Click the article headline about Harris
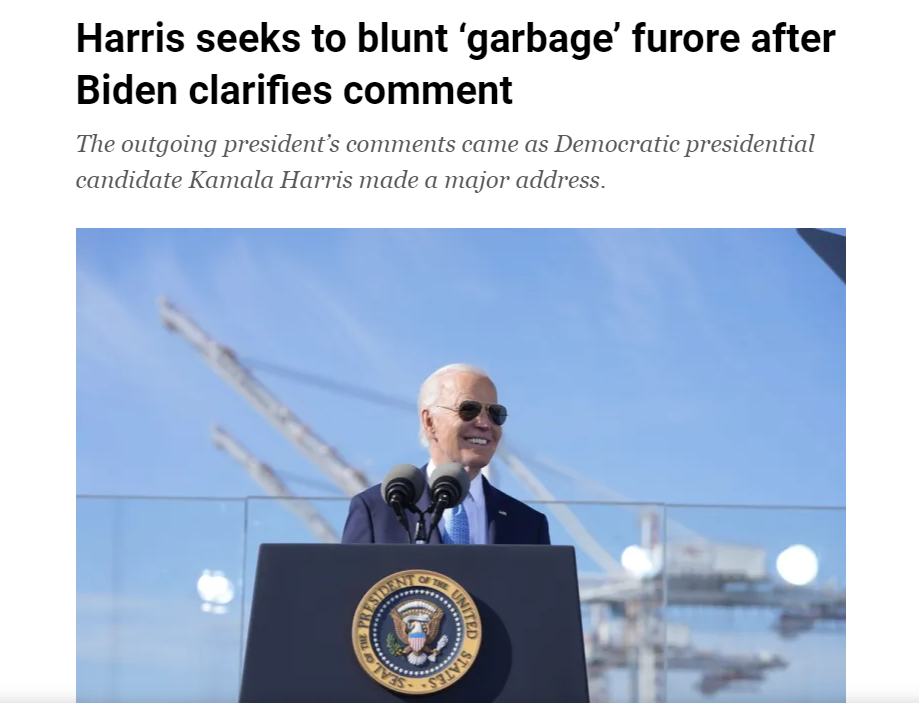Image resolution: width=919 pixels, height=703 pixels. pos(455,64)
